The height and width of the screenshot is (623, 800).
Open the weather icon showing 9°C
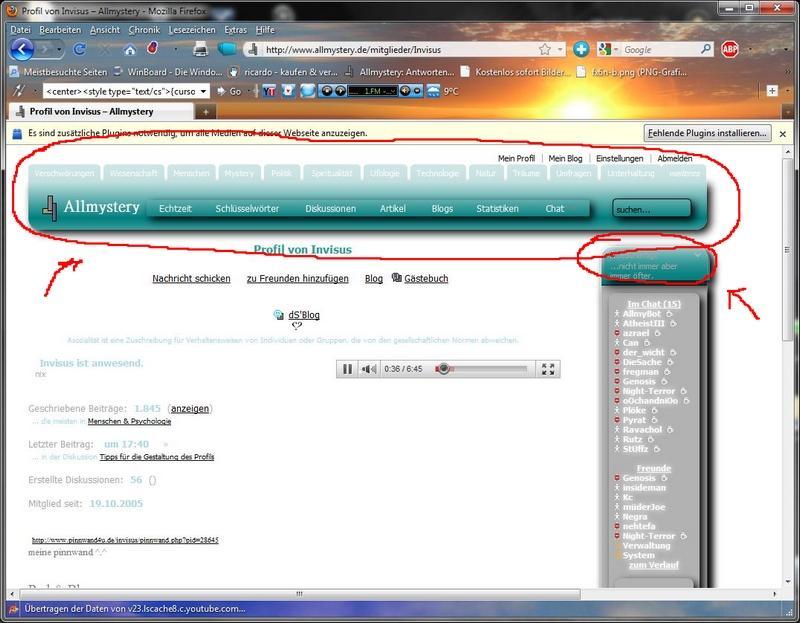433,91
